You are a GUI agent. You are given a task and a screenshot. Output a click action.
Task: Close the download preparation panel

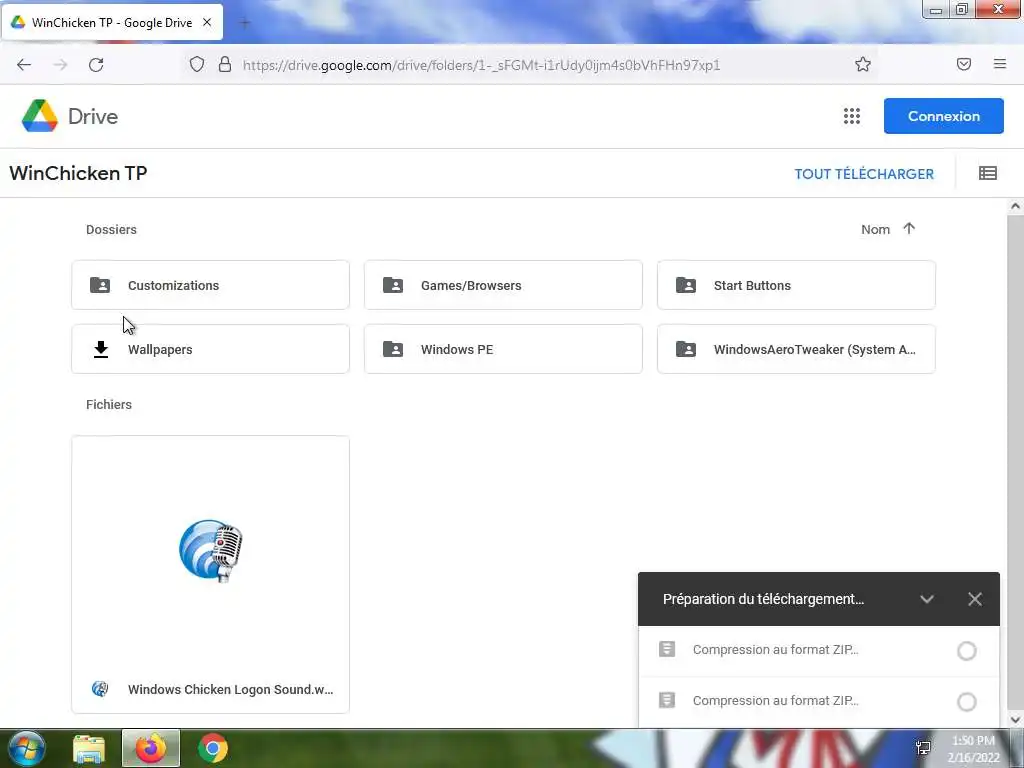pyautogui.click(x=975, y=599)
